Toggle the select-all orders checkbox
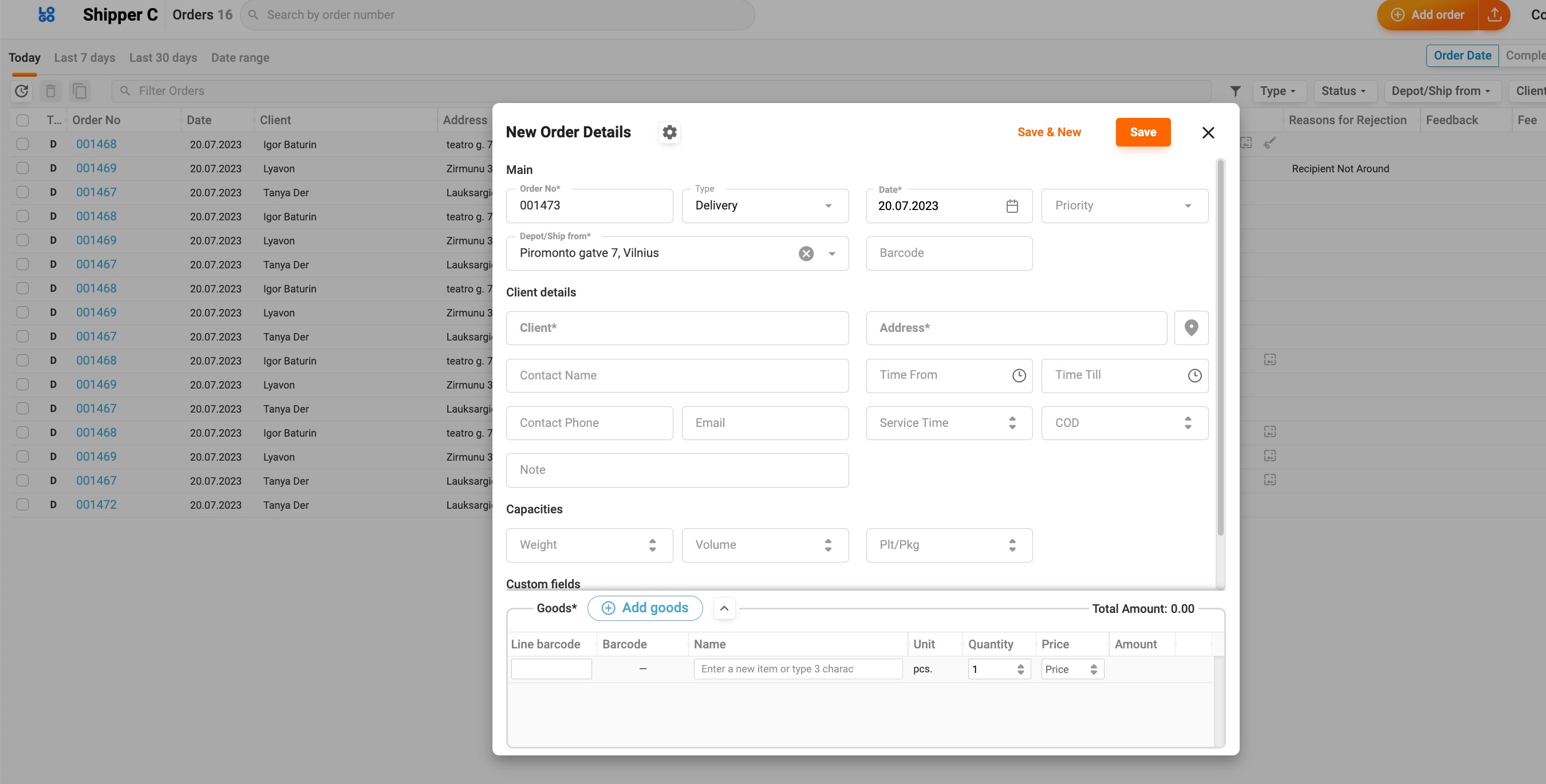 pos(23,120)
